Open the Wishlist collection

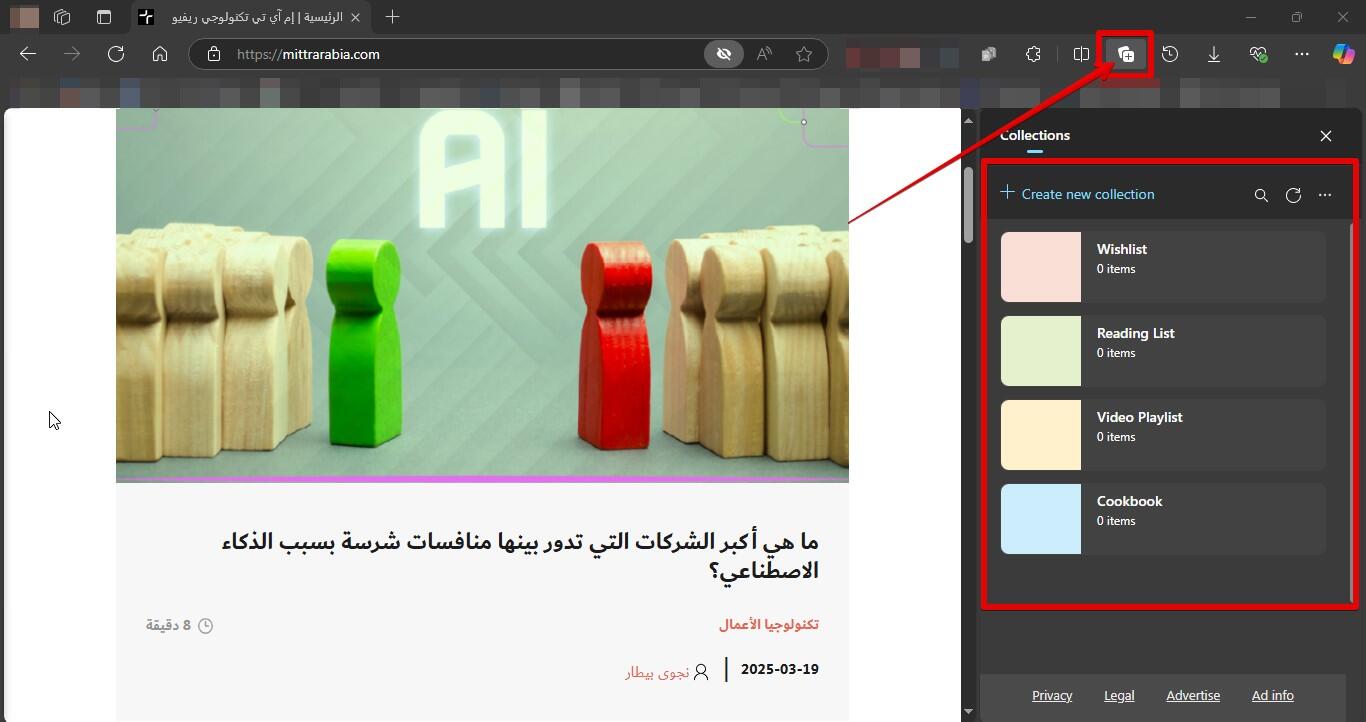pyautogui.click(x=1163, y=267)
